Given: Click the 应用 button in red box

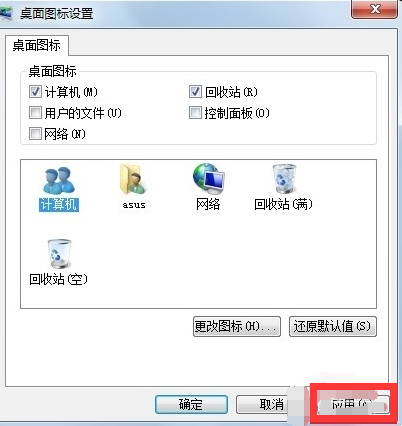Looking at the screenshot, I should [353, 405].
